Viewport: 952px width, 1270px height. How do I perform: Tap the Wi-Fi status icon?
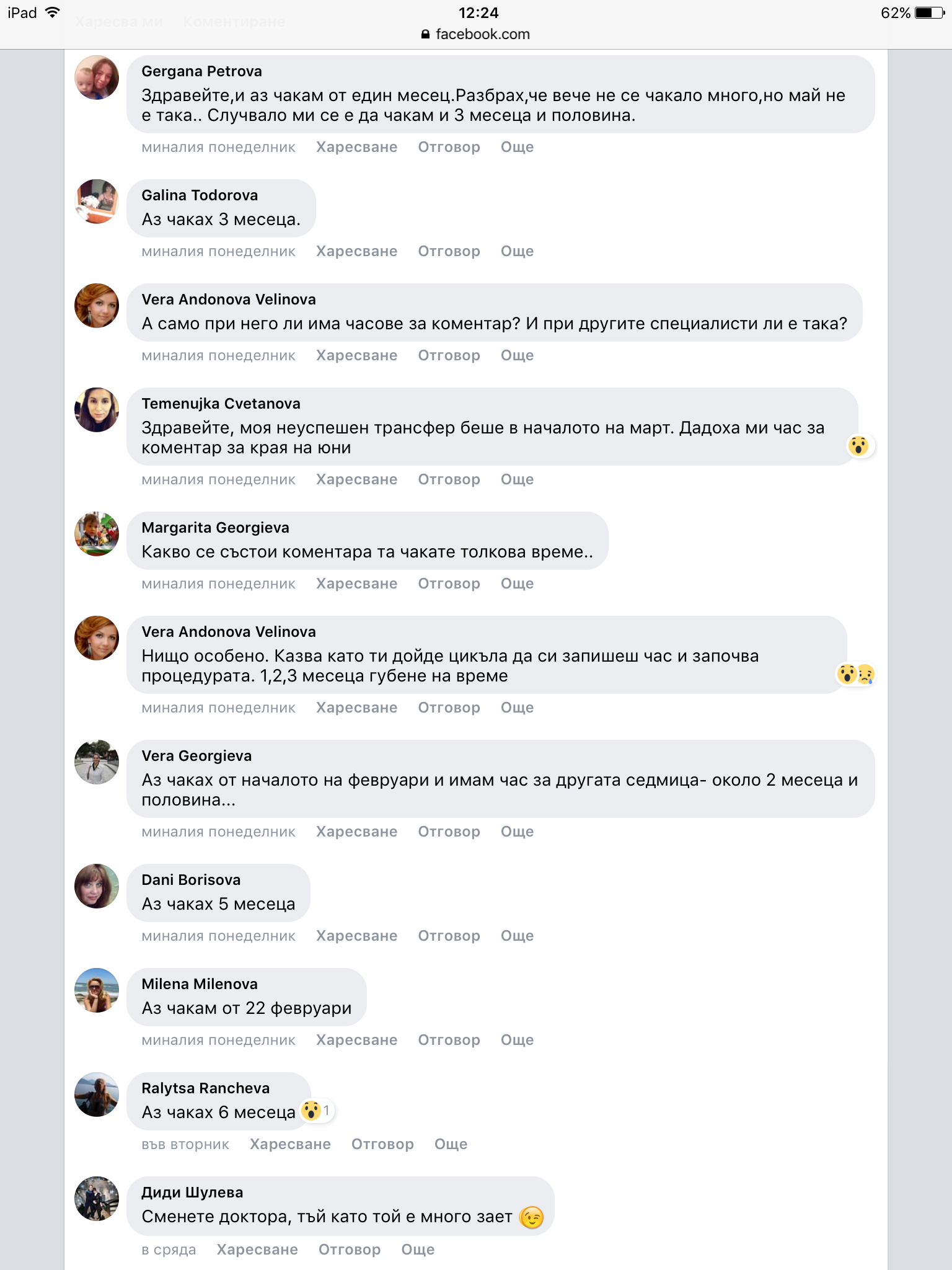coord(53,13)
